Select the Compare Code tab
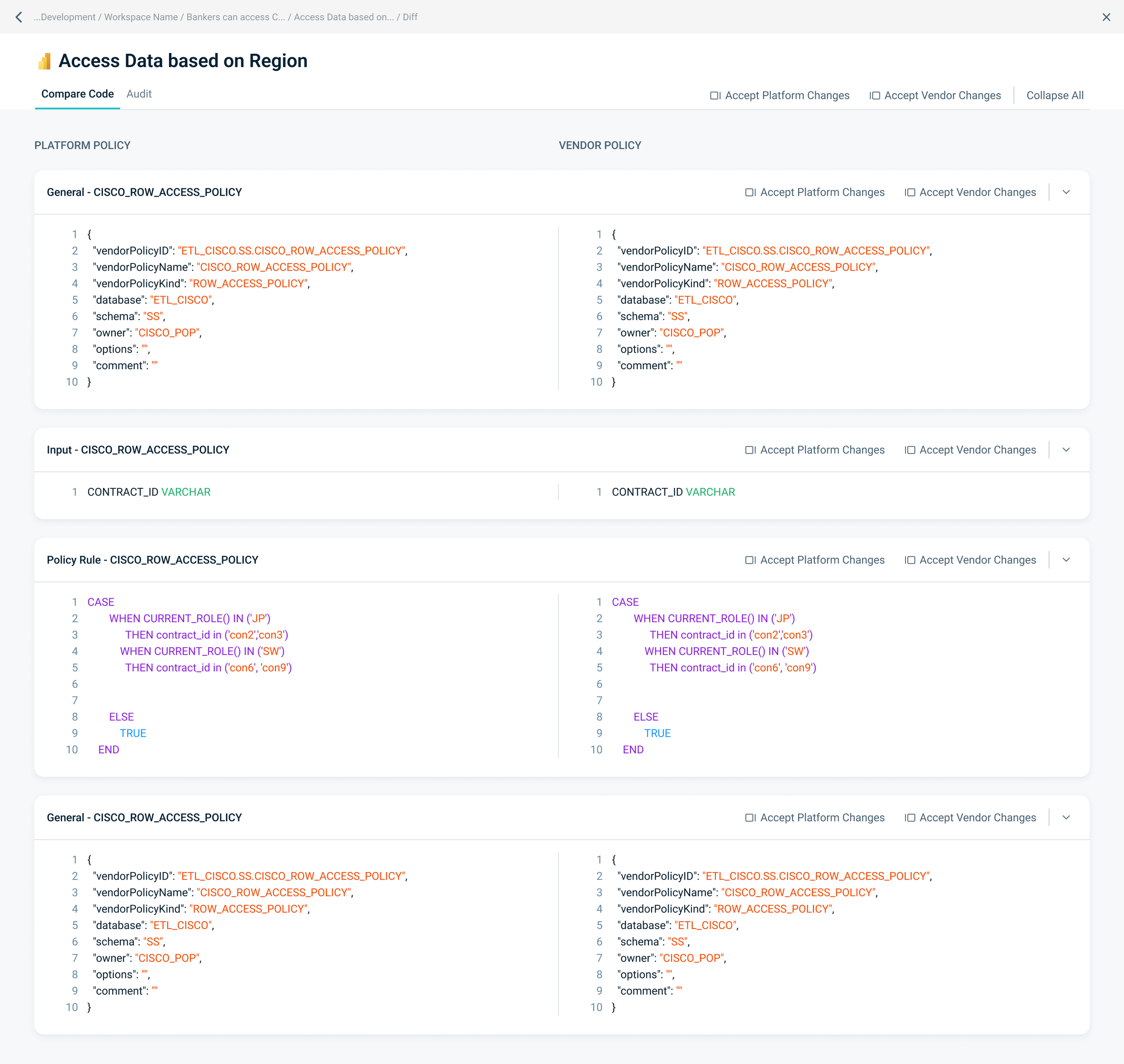The image size is (1124, 1064). (x=78, y=94)
